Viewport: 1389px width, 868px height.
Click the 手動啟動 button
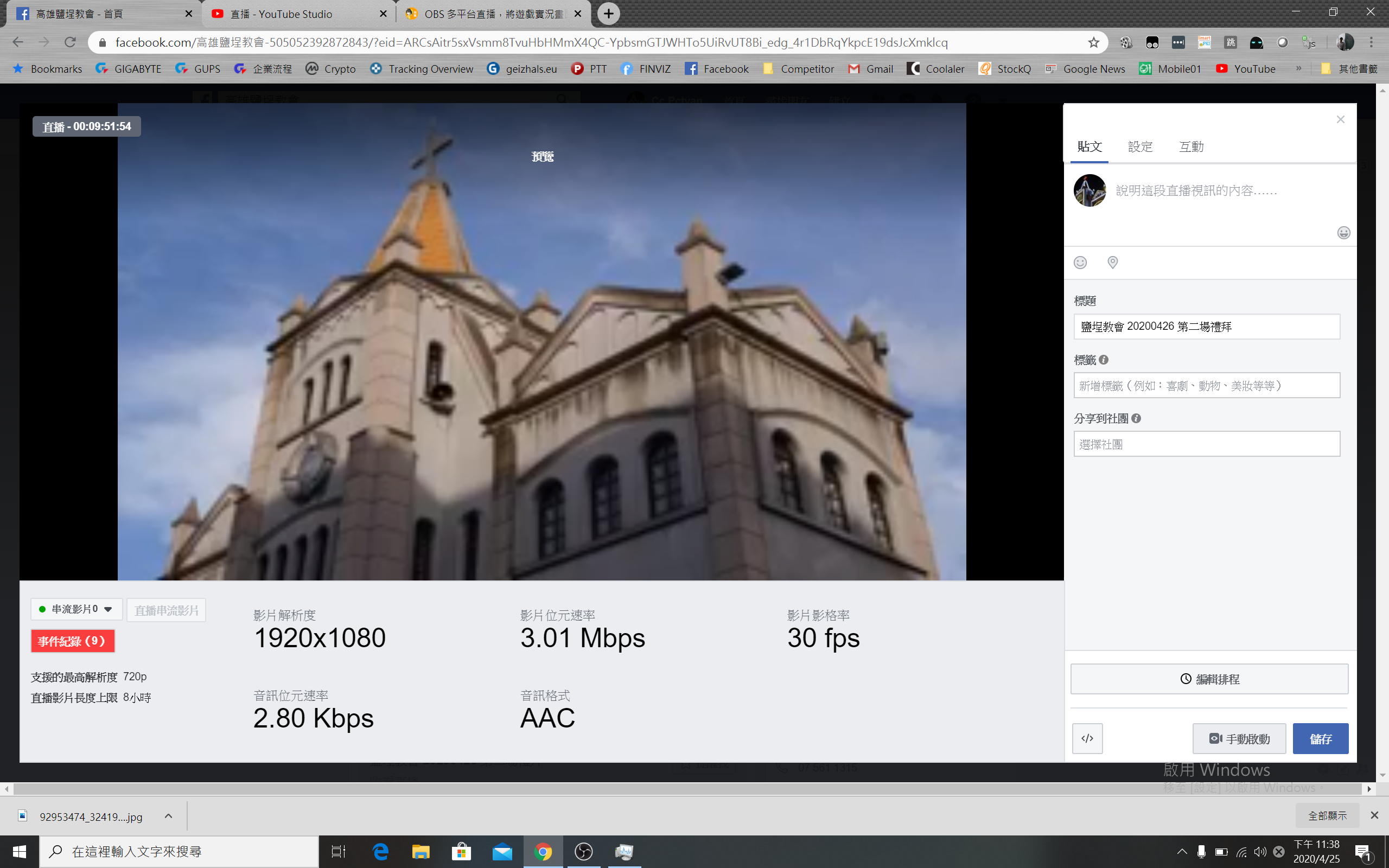click(1239, 739)
